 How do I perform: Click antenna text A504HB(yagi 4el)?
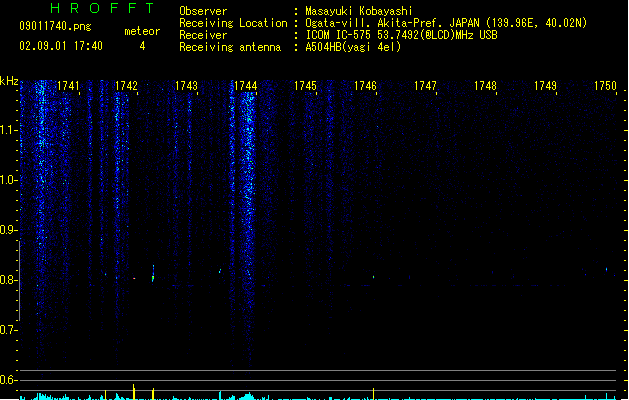point(353,47)
